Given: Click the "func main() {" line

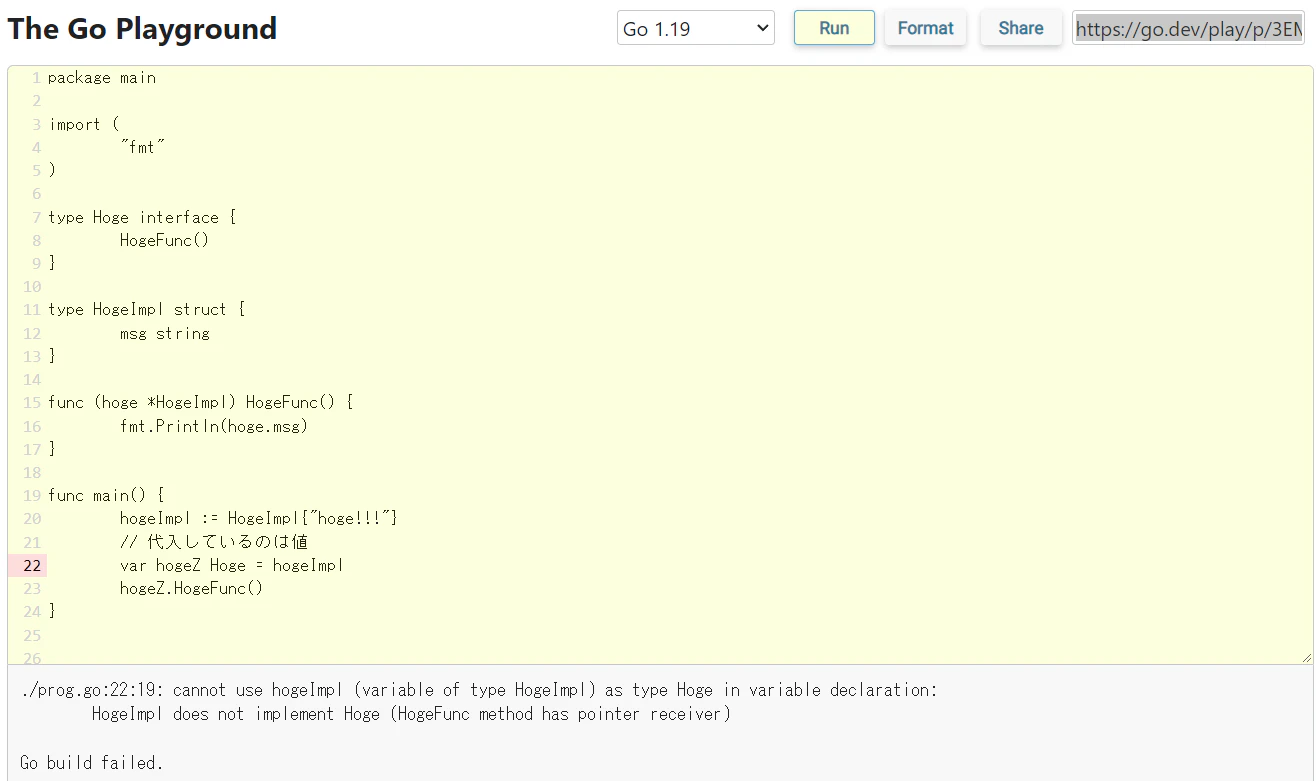Looking at the screenshot, I should (x=106, y=495).
